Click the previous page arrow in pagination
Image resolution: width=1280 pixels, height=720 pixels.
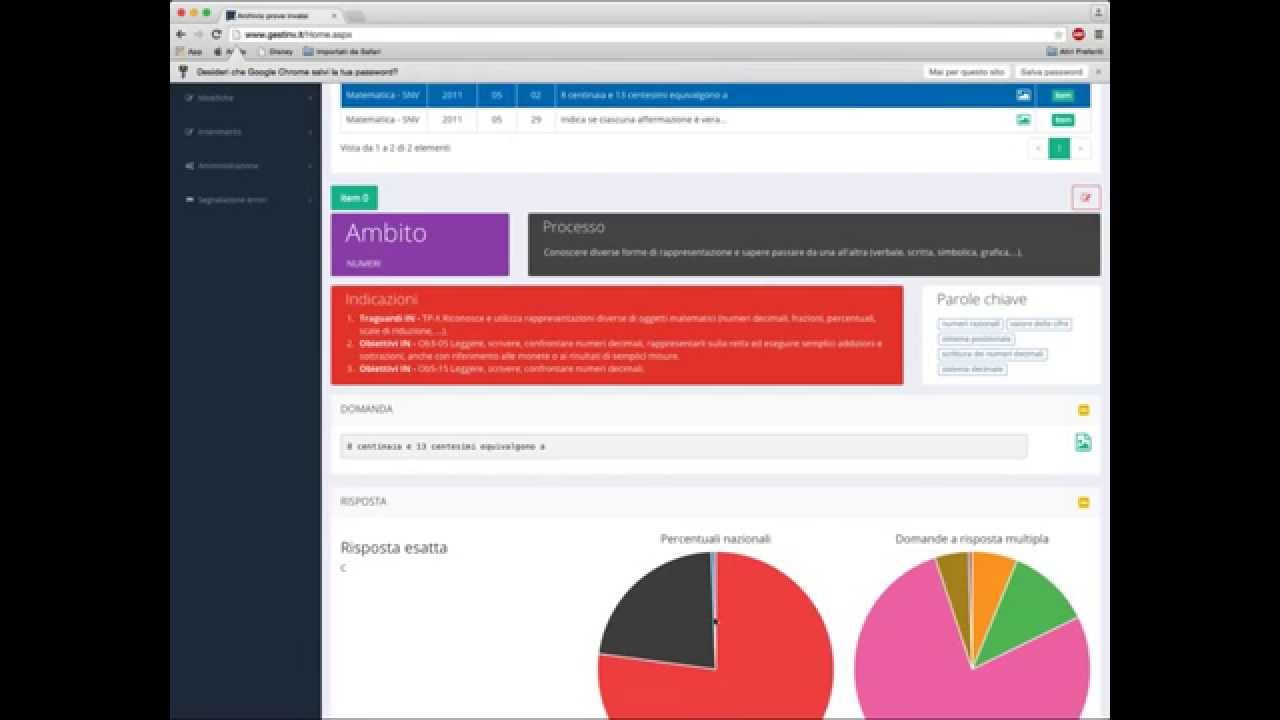[1038, 148]
